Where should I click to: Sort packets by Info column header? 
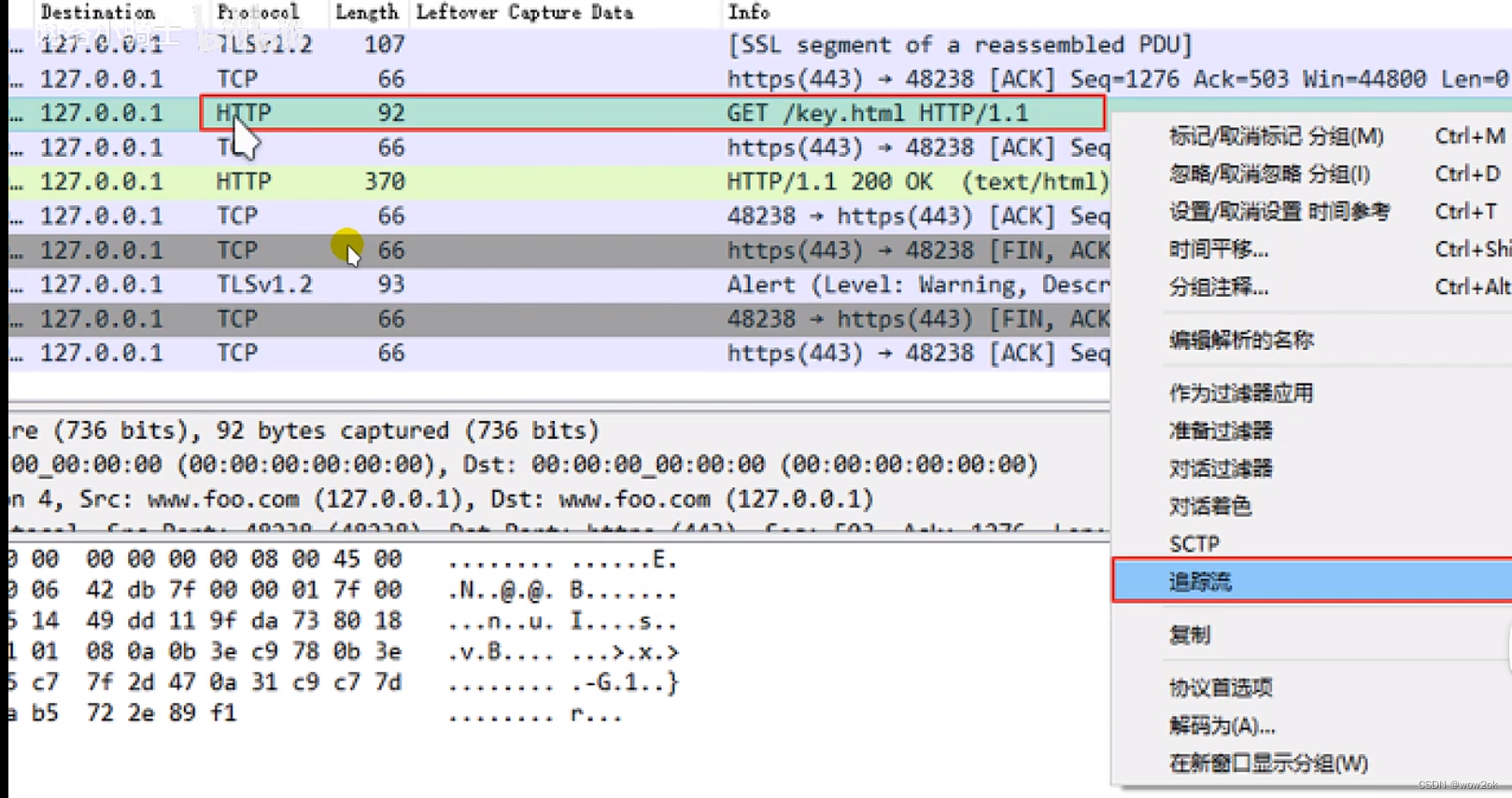[749, 12]
